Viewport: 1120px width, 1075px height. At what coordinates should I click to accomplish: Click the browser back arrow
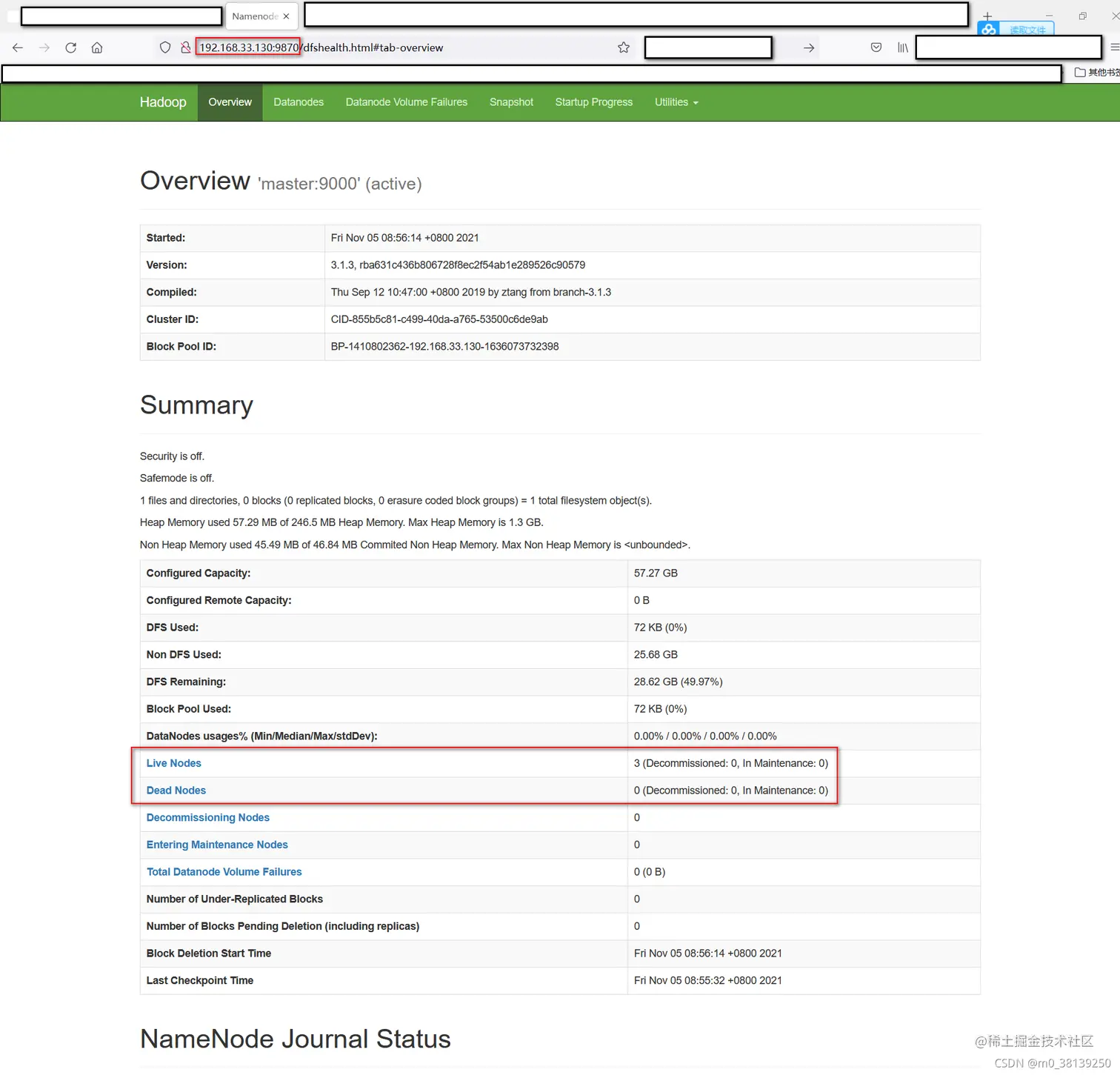(18, 47)
